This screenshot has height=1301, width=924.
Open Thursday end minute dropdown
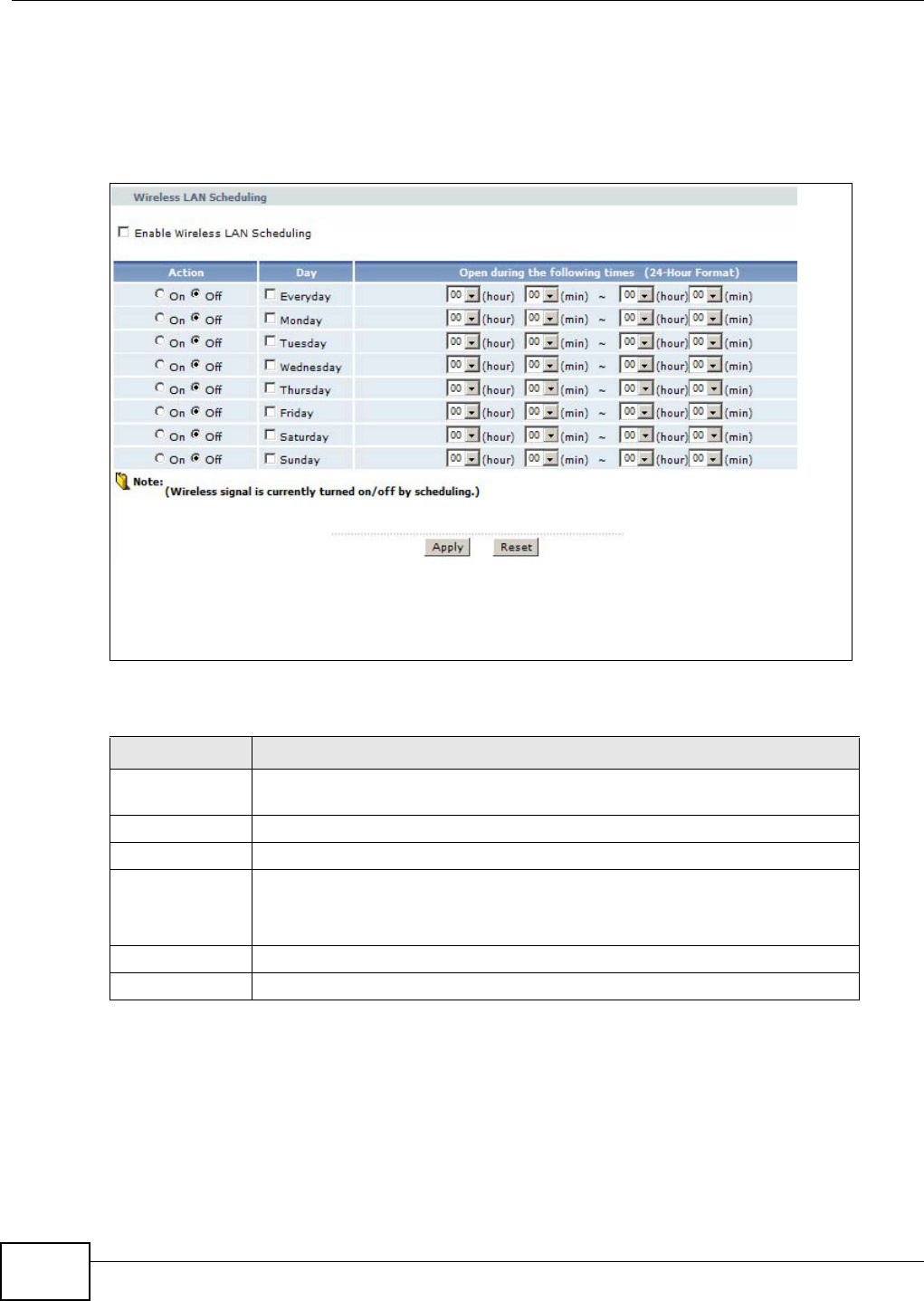705,389
